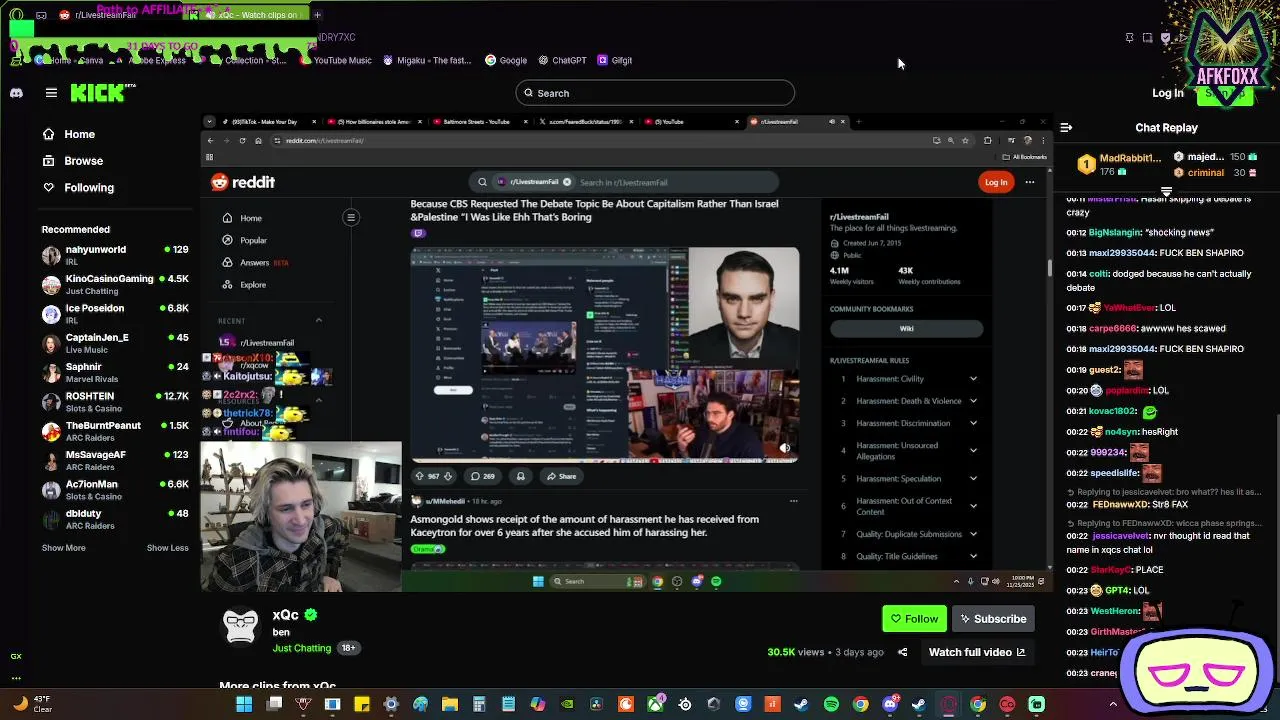The height and width of the screenshot is (720, 1280).
Task: Open Sticky Notes in the taskbar
Action: (362, 704)
